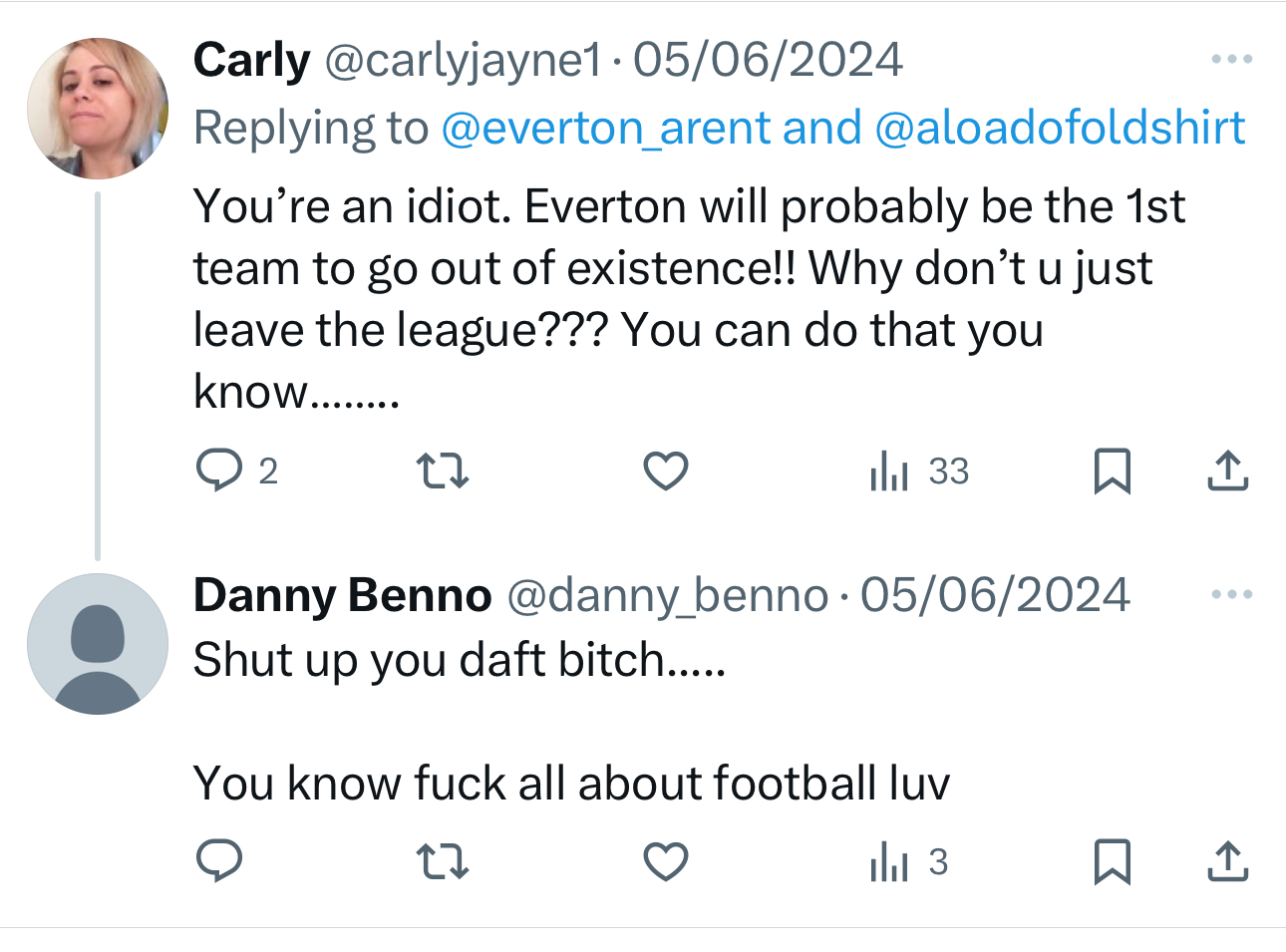The width and height of the screenshot is (1286, 952).
Task: Reply to Carly's tweet
Action: [x=219, y=471]
